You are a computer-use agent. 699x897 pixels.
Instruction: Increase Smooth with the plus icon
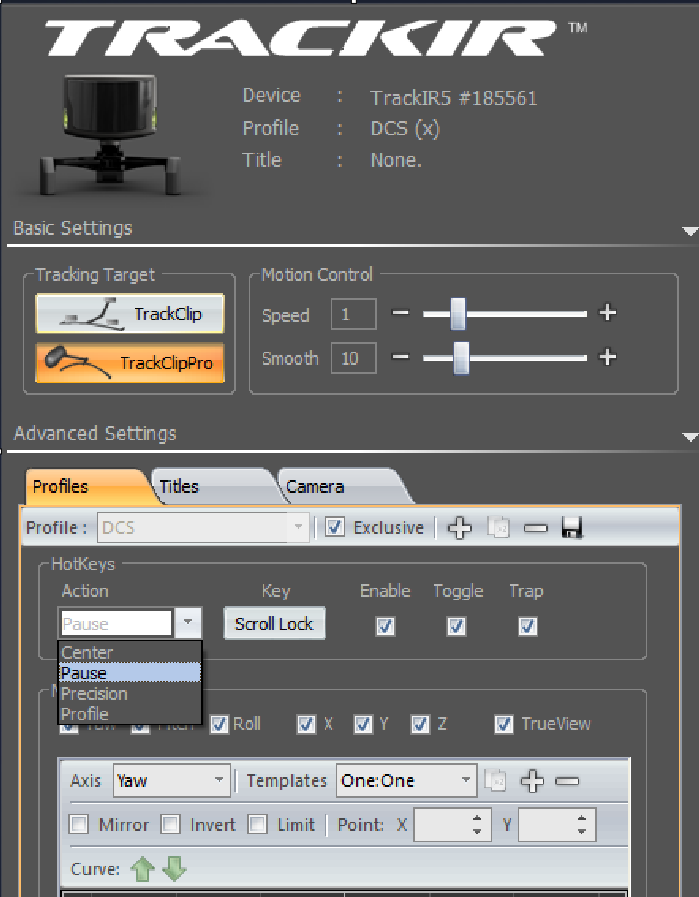[607, 356]
